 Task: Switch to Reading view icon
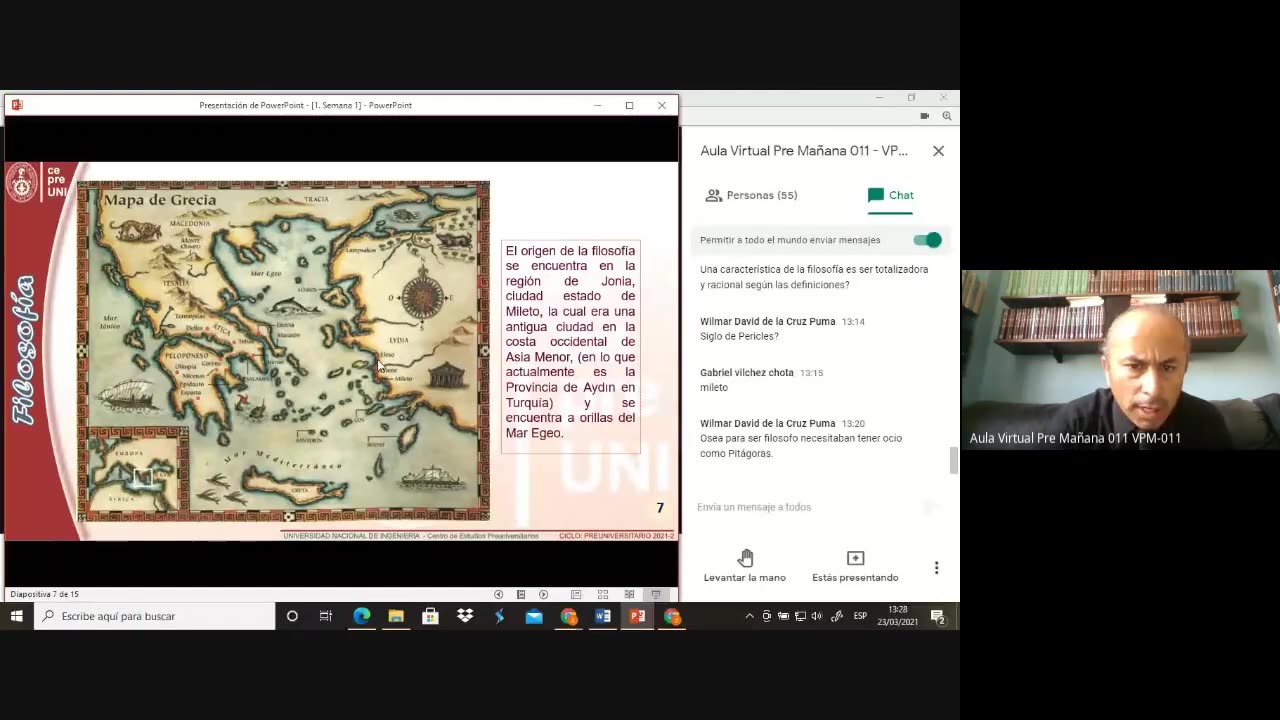[x=629, y=594]
